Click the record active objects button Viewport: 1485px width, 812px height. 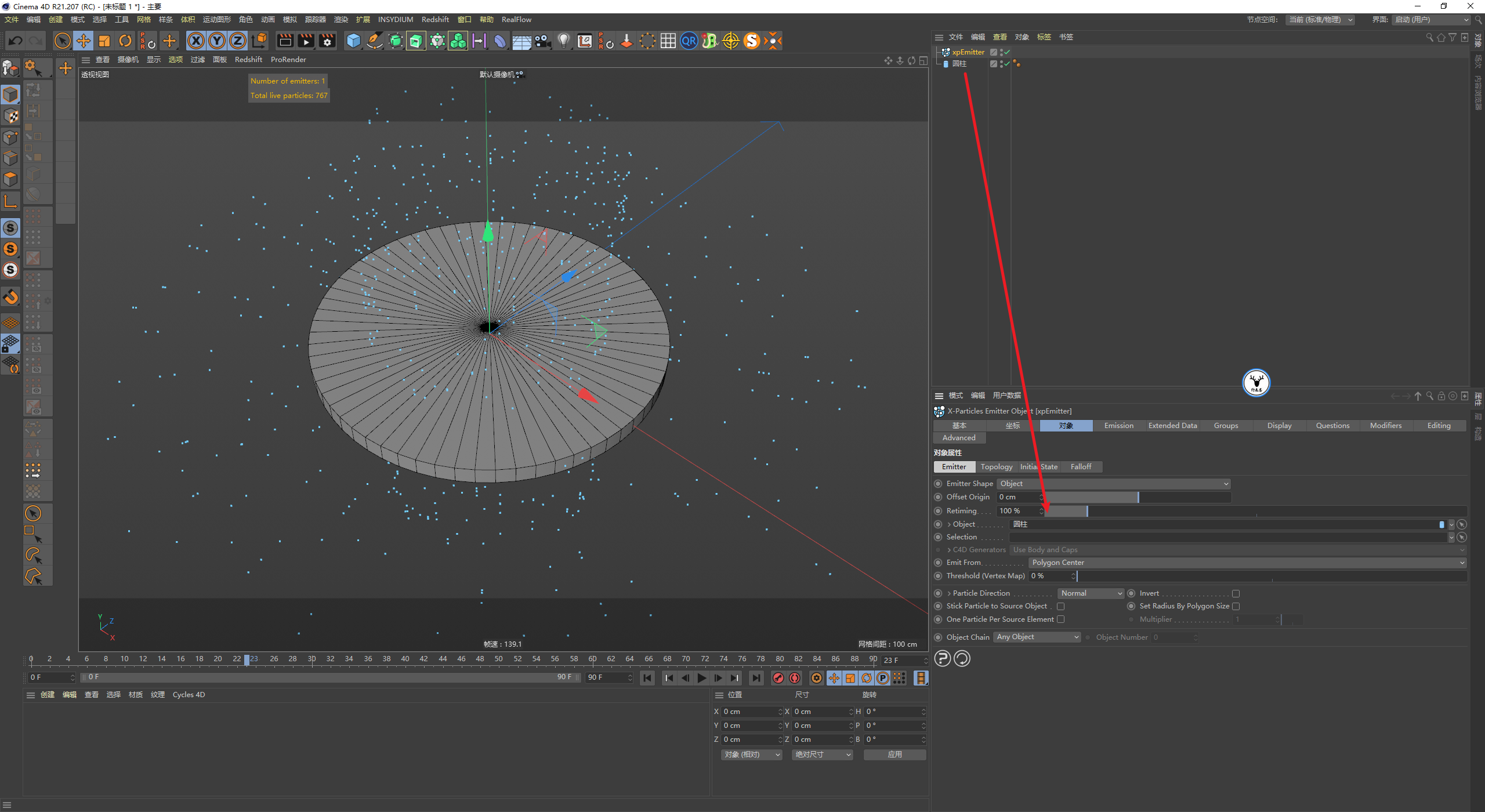(778, 677)
